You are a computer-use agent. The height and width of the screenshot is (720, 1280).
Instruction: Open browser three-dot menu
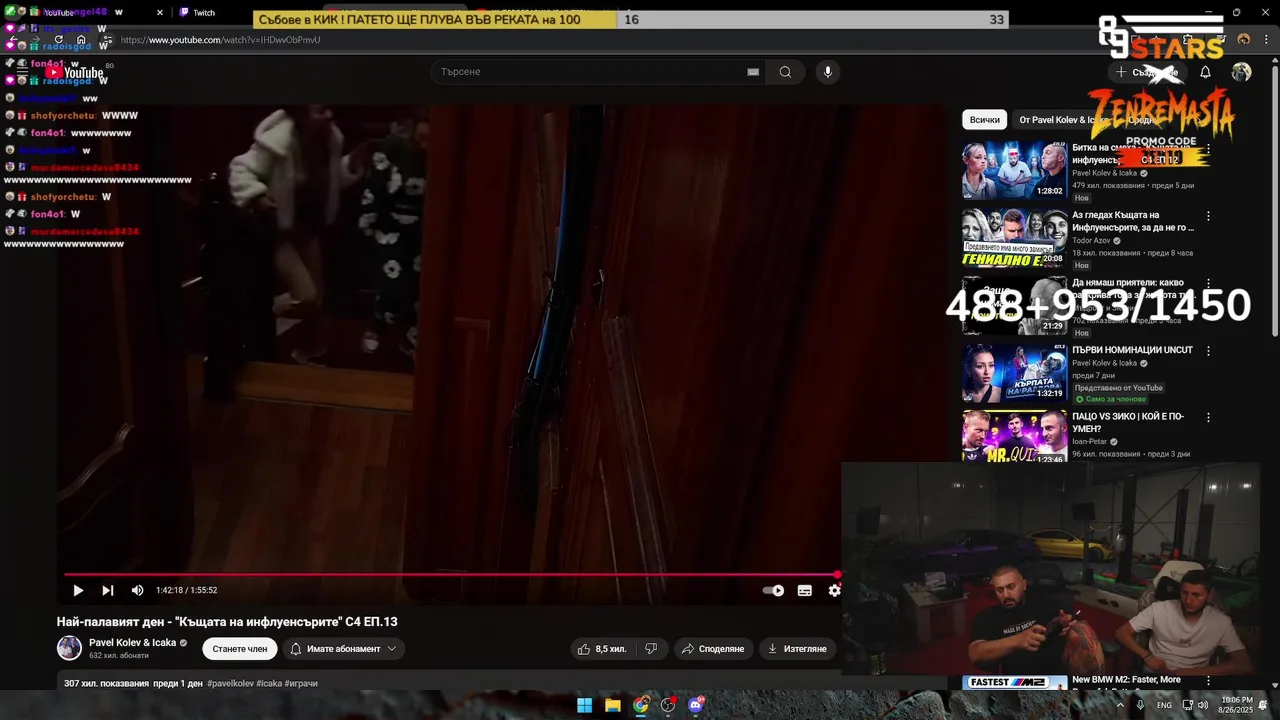pyautogui.click(x=1265, y=40)
